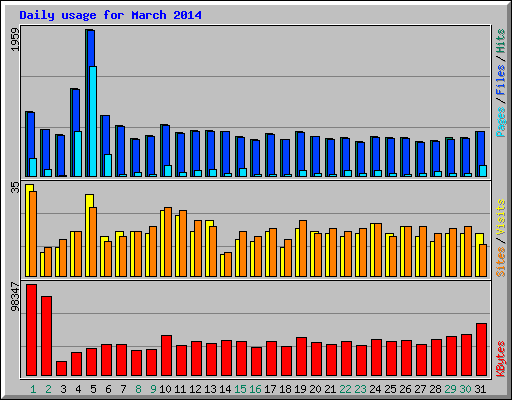
Task: Click day 25 on the x-axis
Action: tap(390, 389)
